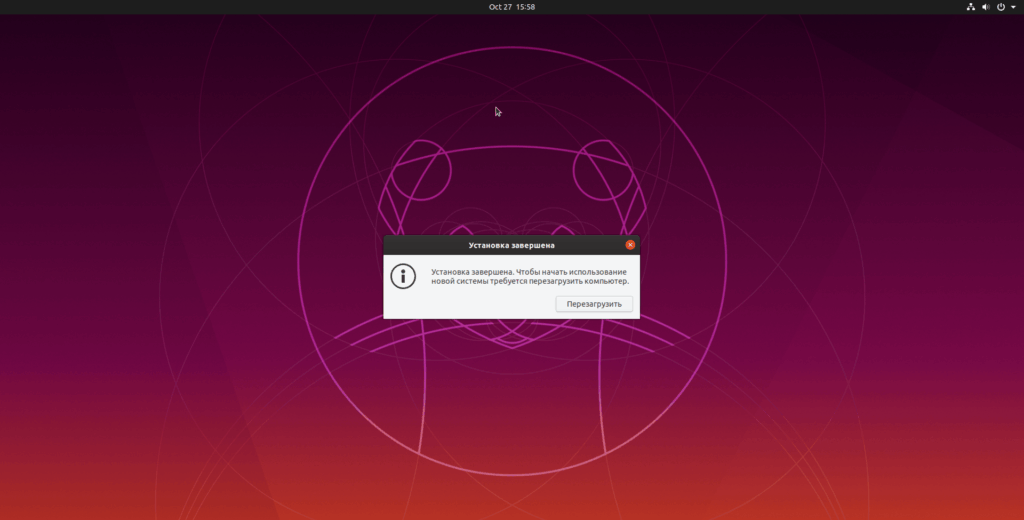This screenshot has width=1024, height=520.
Task: Click the Установка завершена title bar text
Action: coord(511,246)
